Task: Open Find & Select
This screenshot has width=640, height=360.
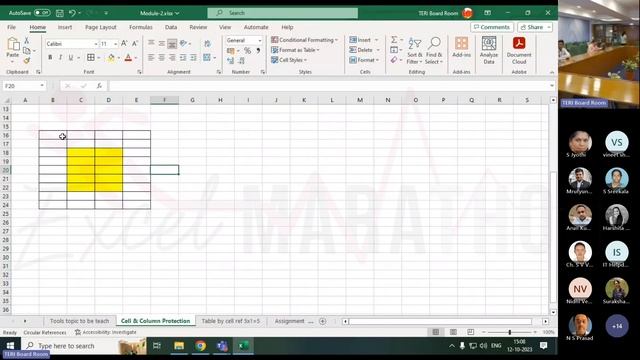Action: pyautogui.click(x=433, y=51)
